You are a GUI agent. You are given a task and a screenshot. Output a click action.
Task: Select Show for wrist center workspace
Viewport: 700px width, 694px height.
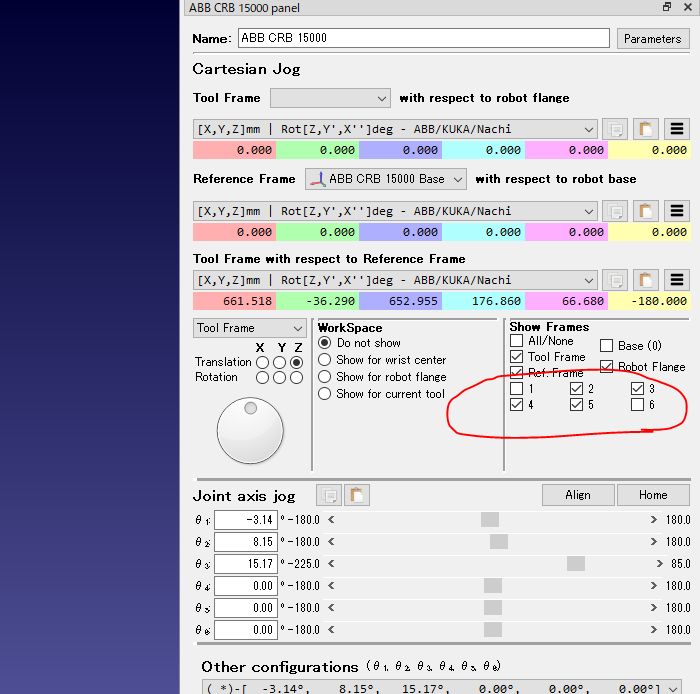(x=324, y=360)
